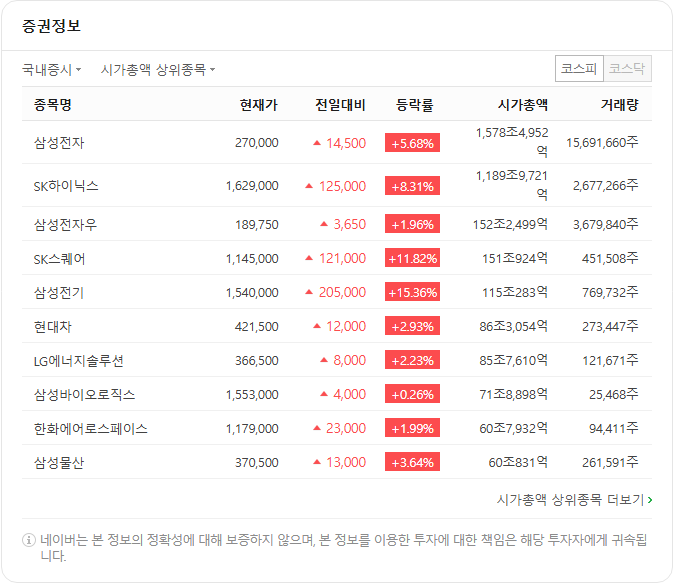Click the 205,000 change value for 삼성전기
This screenshot has height=583, width=673.
[x=342, y=292]
